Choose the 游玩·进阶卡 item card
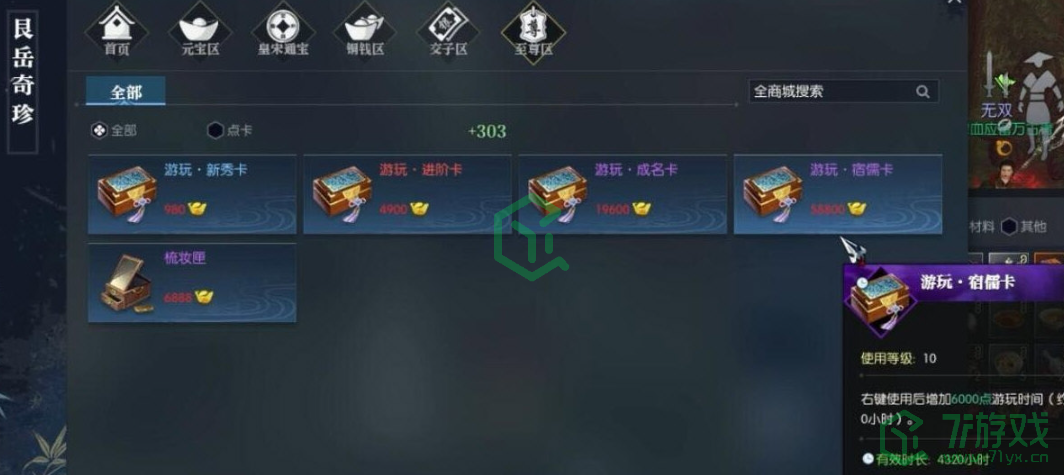This screenshot has width=1064, height=475. (407, 194)
